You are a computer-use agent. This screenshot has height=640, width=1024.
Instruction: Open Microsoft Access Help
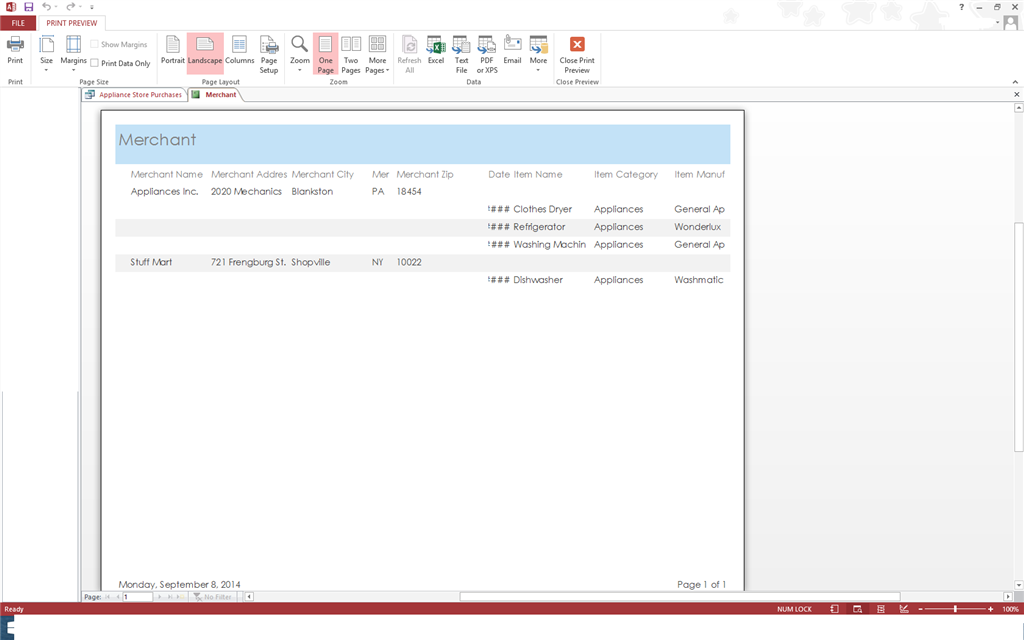click(x=961, y=7)
